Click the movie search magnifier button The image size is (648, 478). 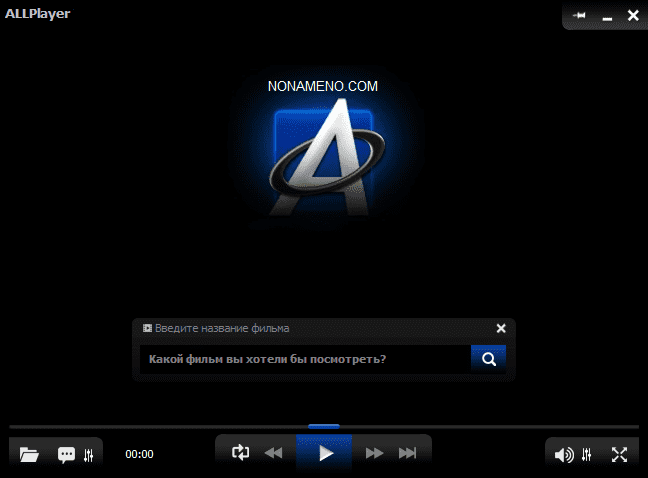pos(488,359)
